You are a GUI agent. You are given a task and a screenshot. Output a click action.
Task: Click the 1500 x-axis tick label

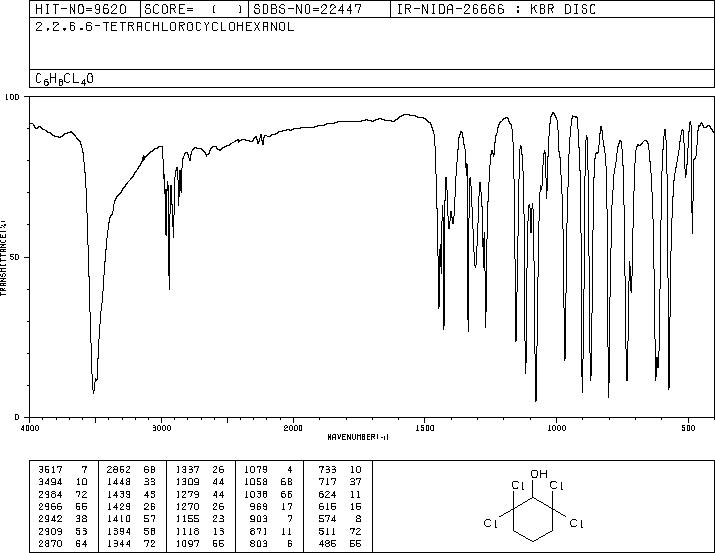click(x=425, y=428)
